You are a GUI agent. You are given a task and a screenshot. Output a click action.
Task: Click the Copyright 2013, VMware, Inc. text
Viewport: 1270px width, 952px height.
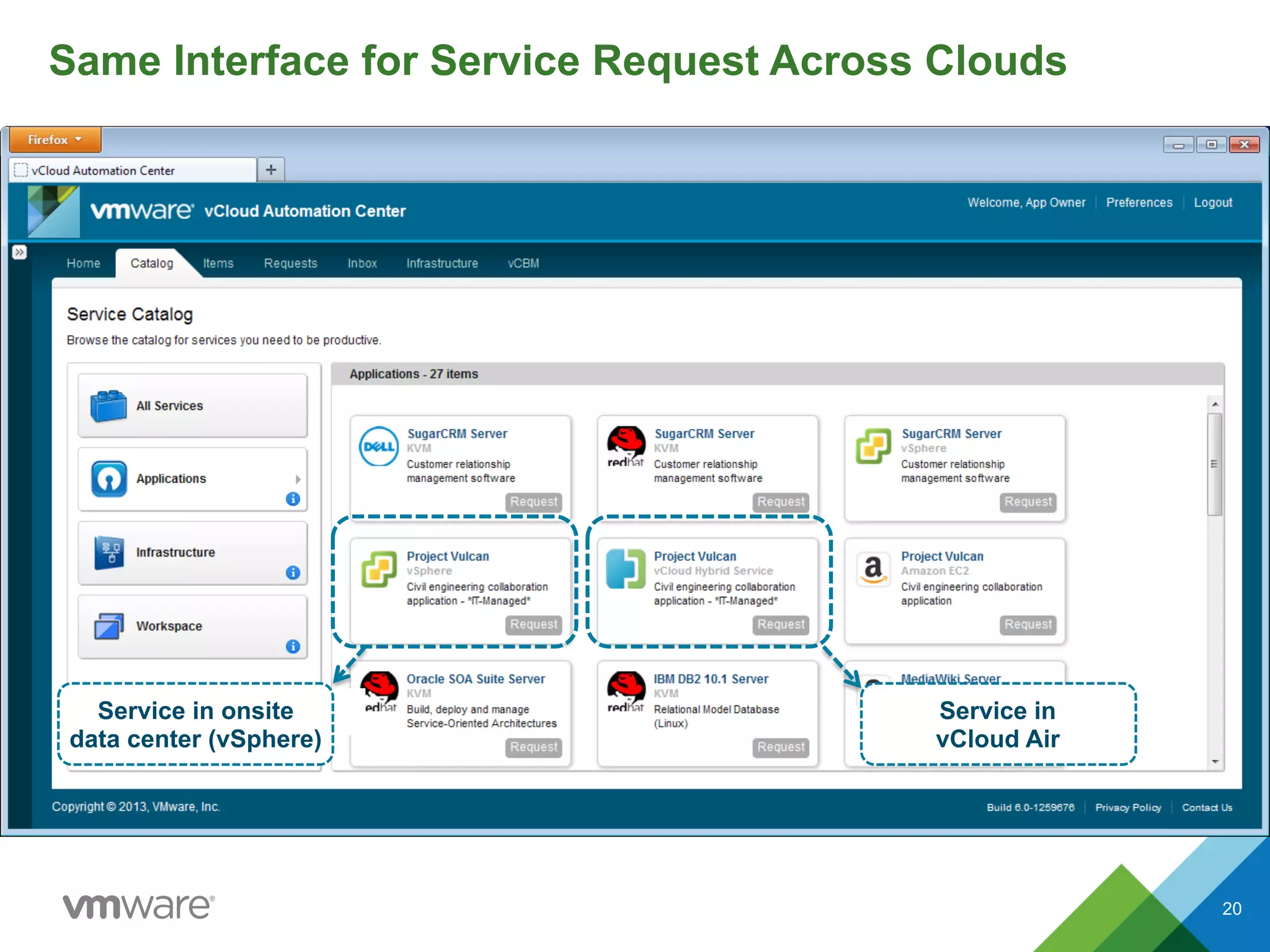pyautogui.click(x=136, y=807)
